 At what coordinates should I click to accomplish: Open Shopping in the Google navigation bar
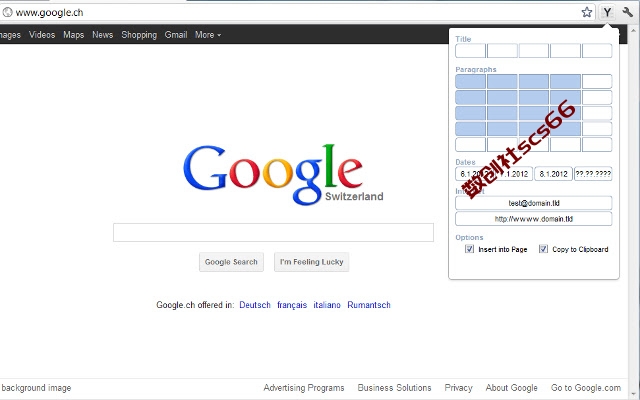(139, 35)
